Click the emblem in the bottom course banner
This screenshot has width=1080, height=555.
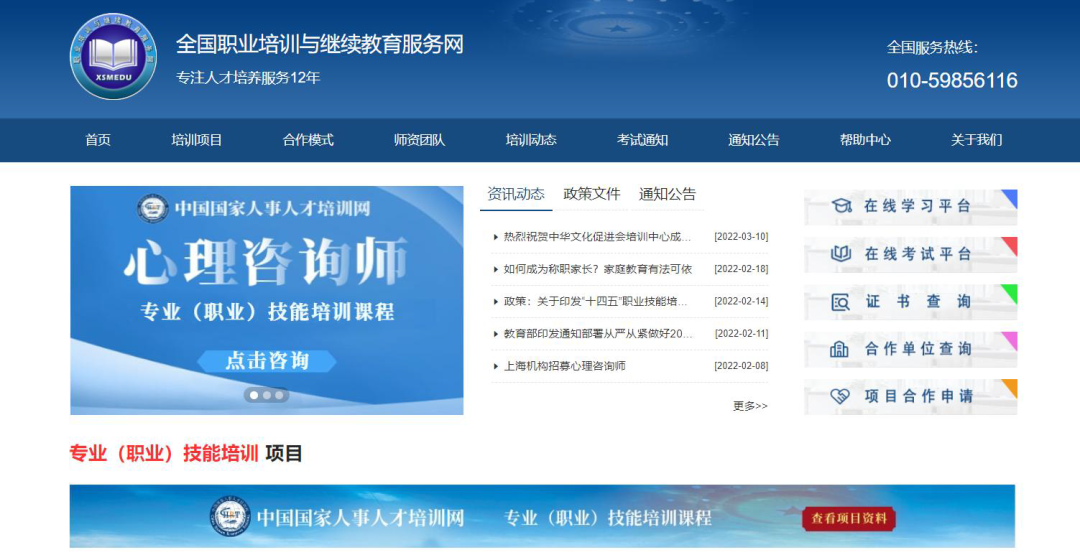point(230,517)
